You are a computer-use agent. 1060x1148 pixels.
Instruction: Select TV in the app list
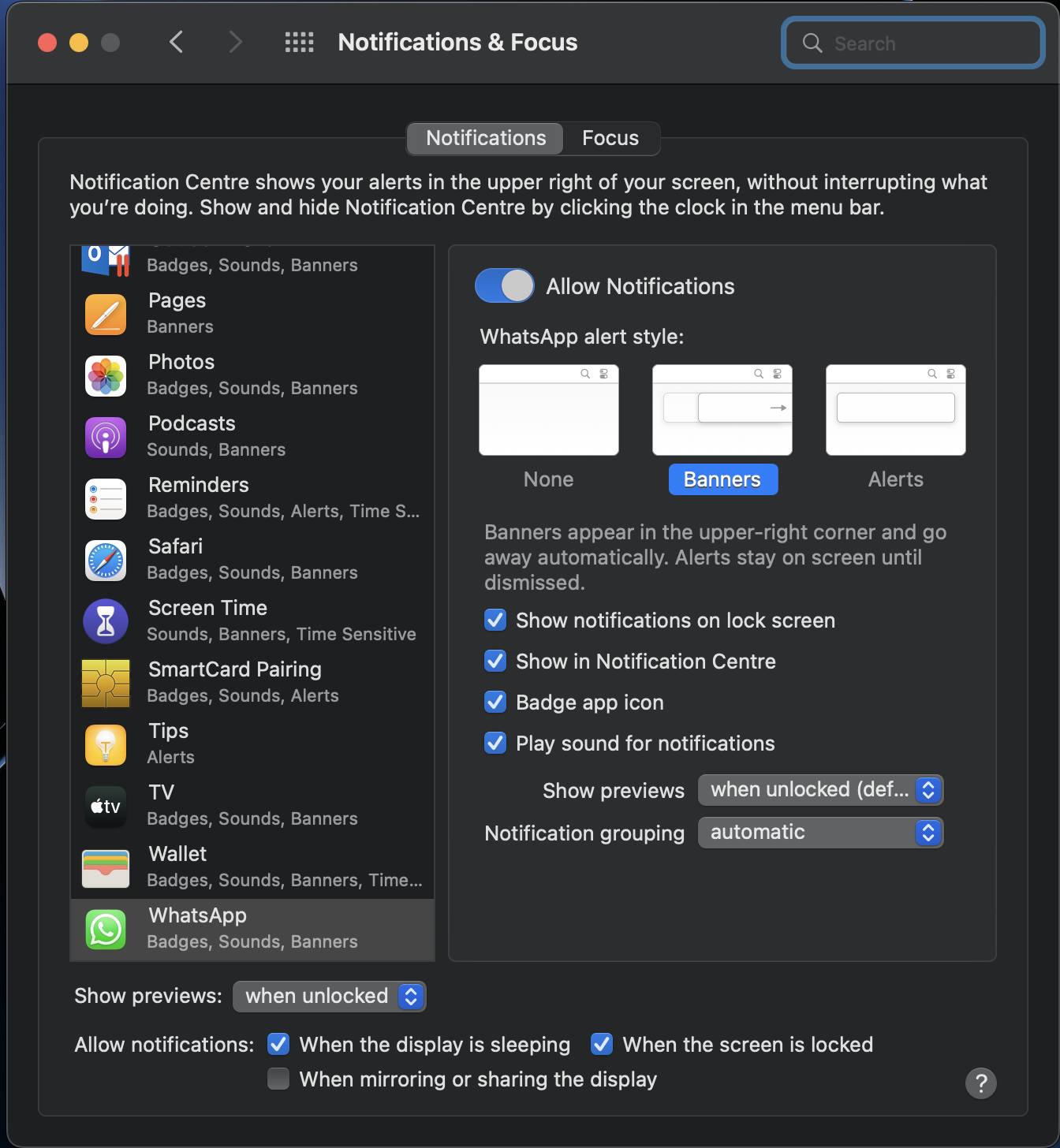pos(252,806)
